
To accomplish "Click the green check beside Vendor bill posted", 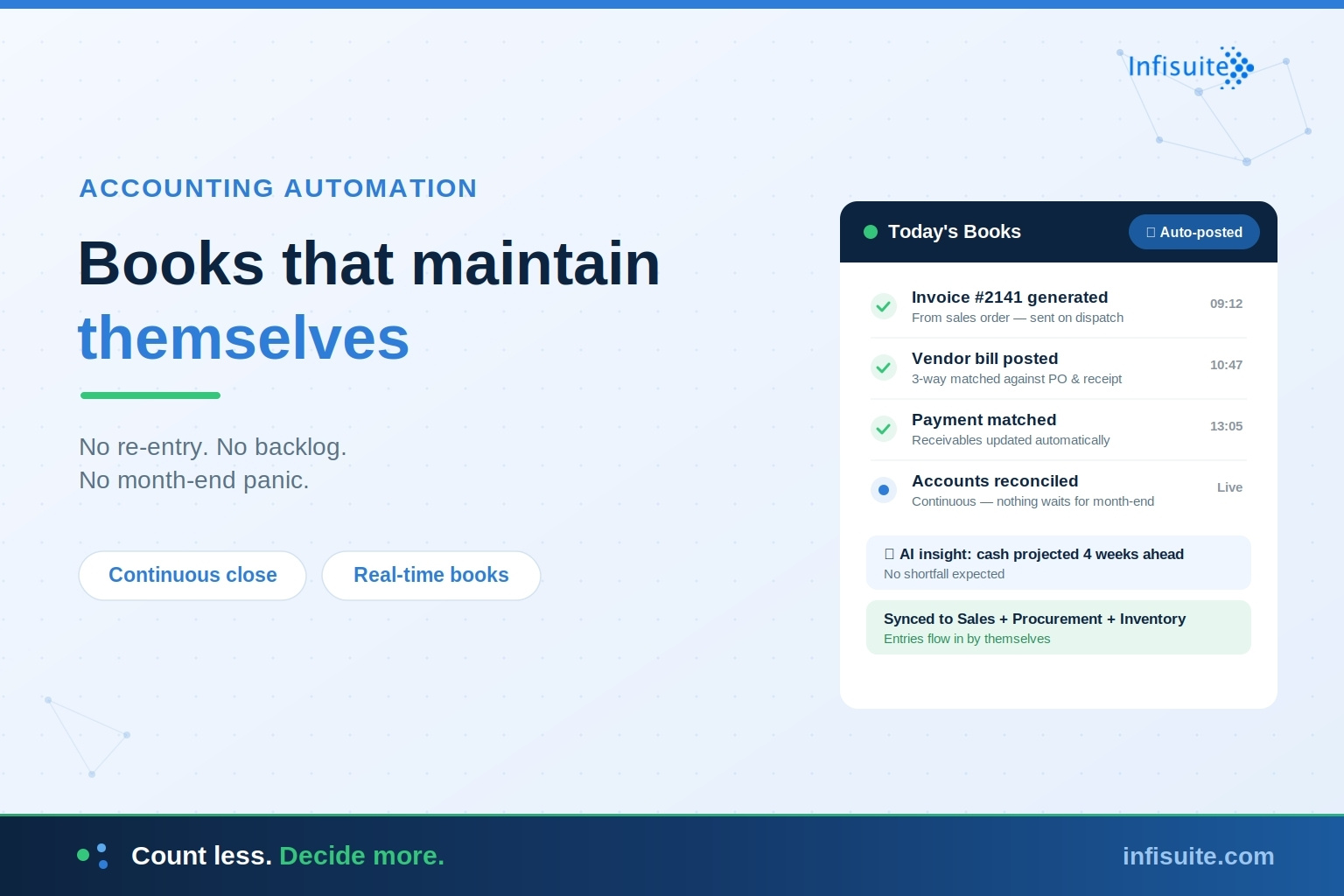I will tap(884, 367).
